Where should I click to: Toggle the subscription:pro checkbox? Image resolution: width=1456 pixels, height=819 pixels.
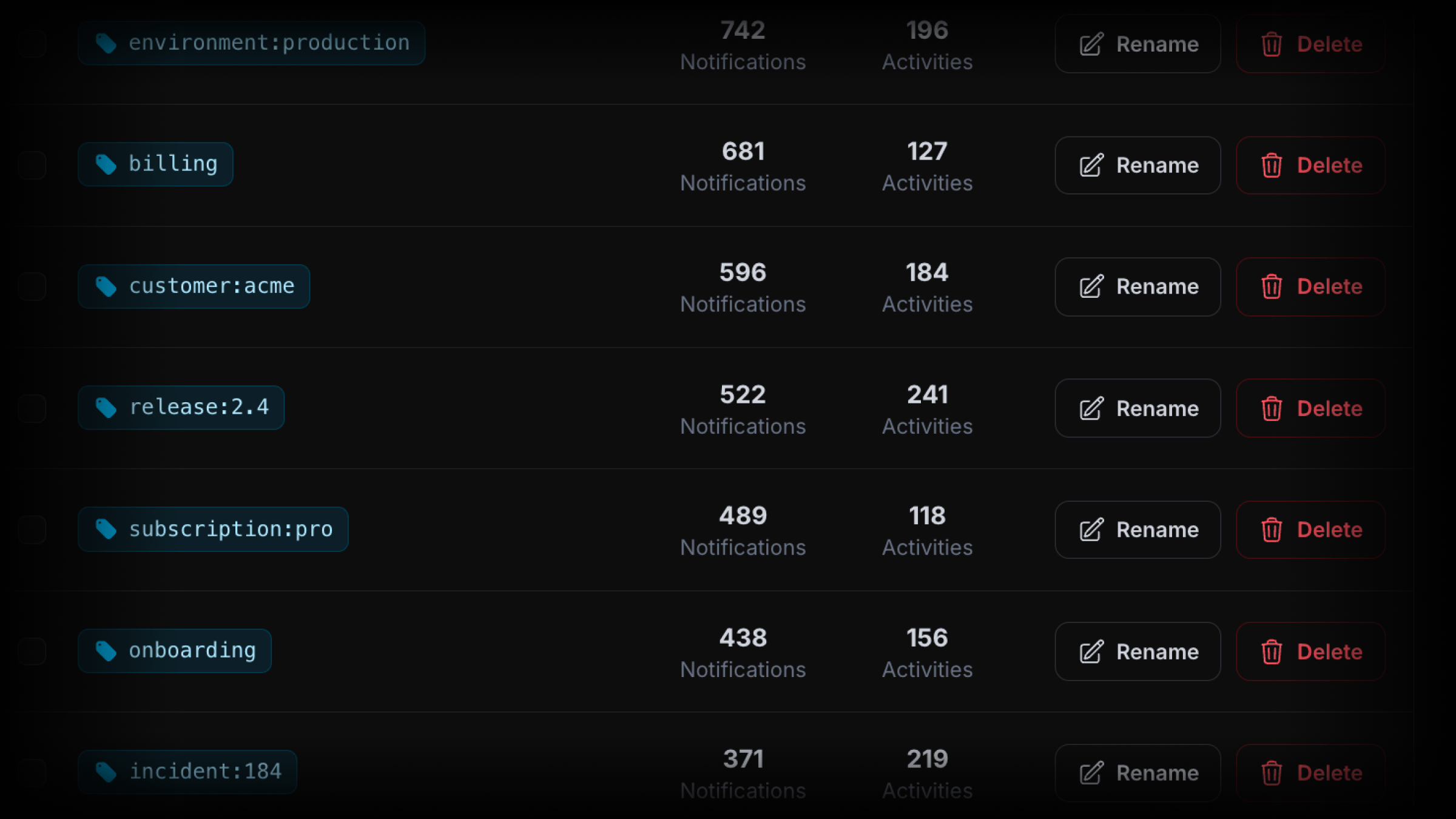pos(32,530)
